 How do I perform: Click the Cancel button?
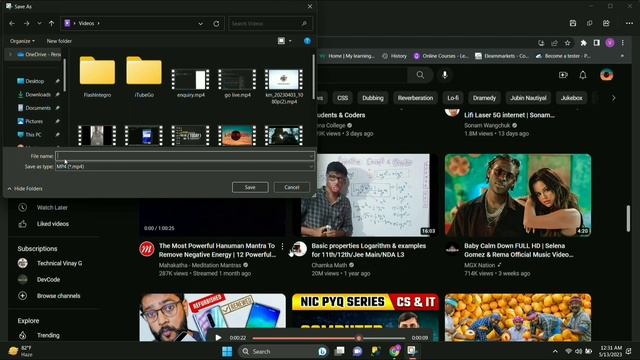pyautogui.click(x=291, y=187)
